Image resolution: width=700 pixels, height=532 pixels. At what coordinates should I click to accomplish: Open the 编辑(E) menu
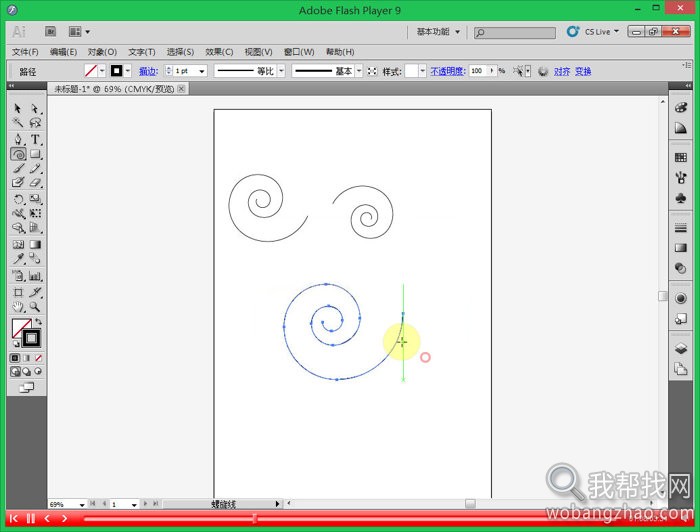pos(63,52)
